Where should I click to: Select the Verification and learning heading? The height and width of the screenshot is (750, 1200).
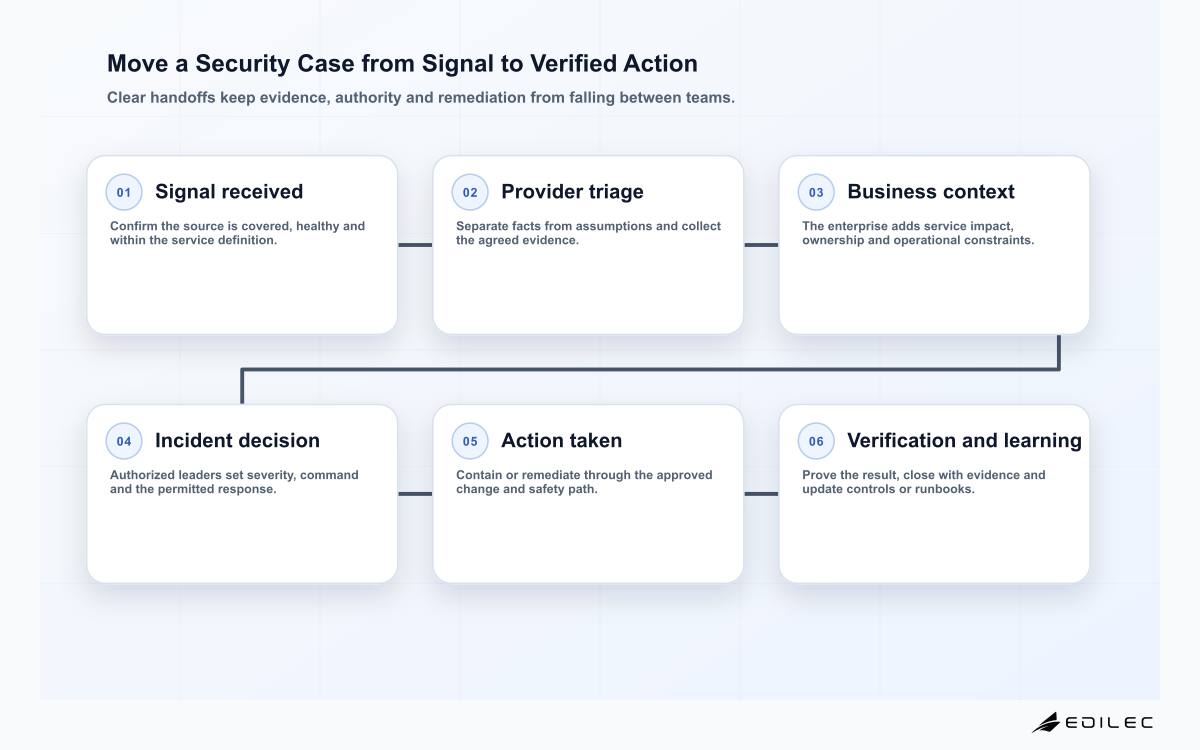(964, 441)
